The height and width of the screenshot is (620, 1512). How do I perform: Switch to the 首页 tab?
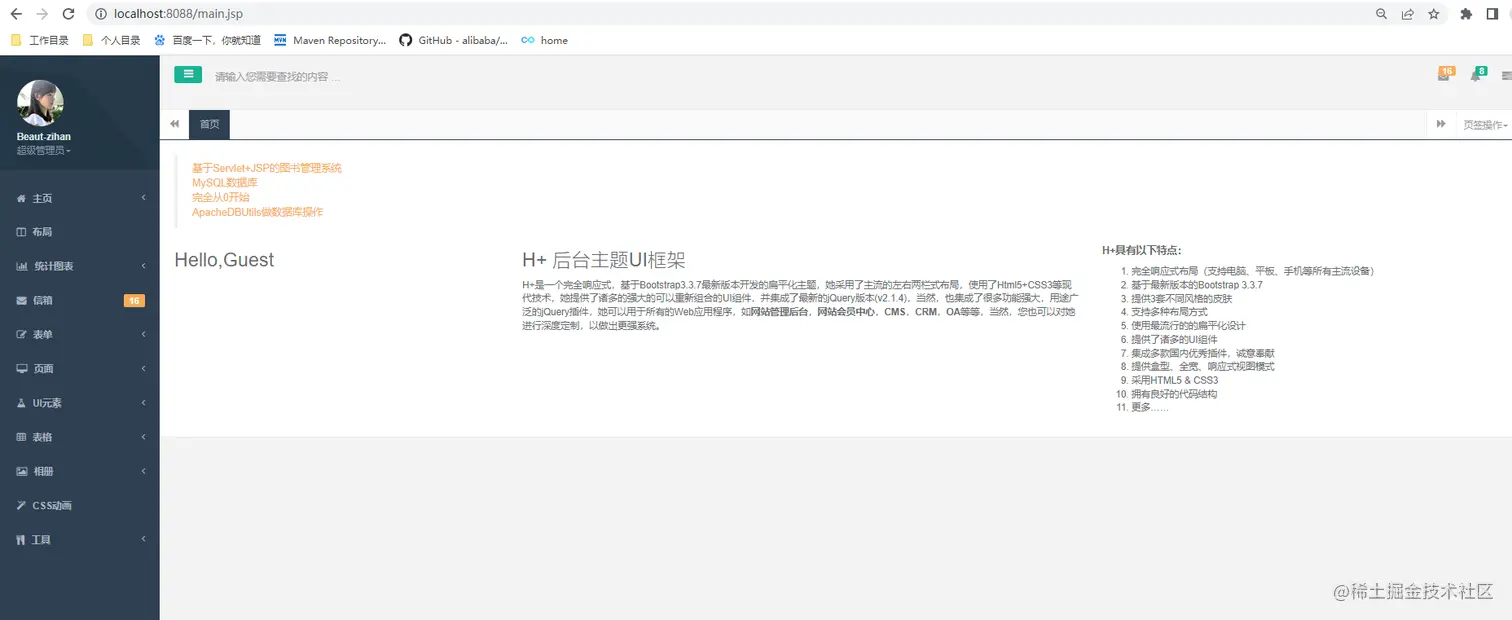pyautogui.click(x=209, y=124)
